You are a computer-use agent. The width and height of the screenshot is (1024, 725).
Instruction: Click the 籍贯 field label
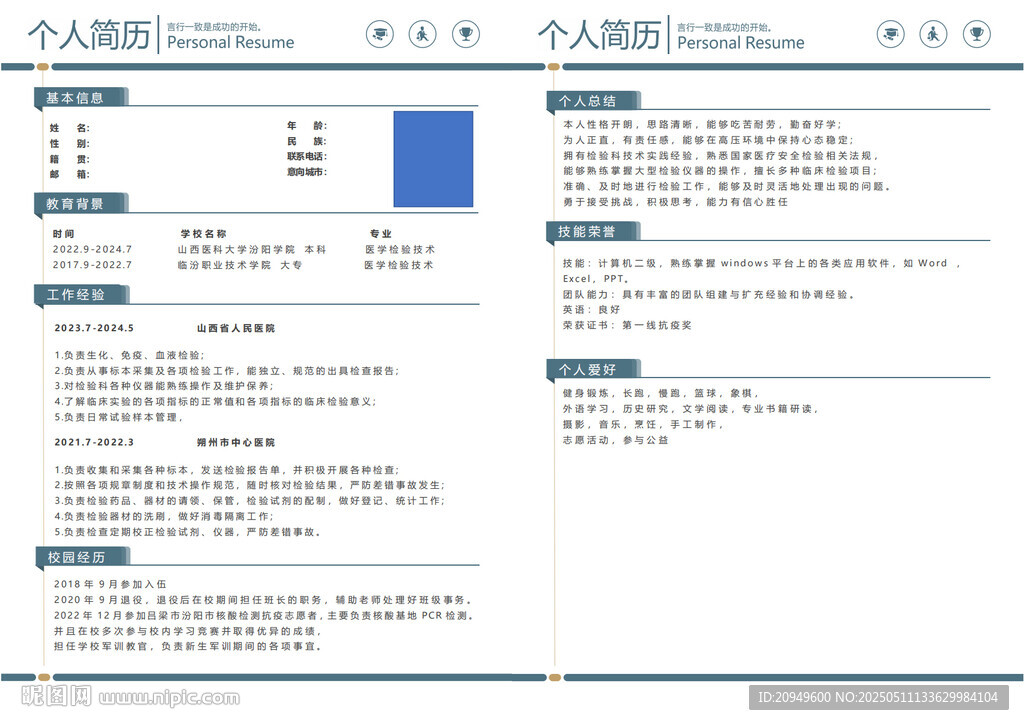[x=70, y=159]
